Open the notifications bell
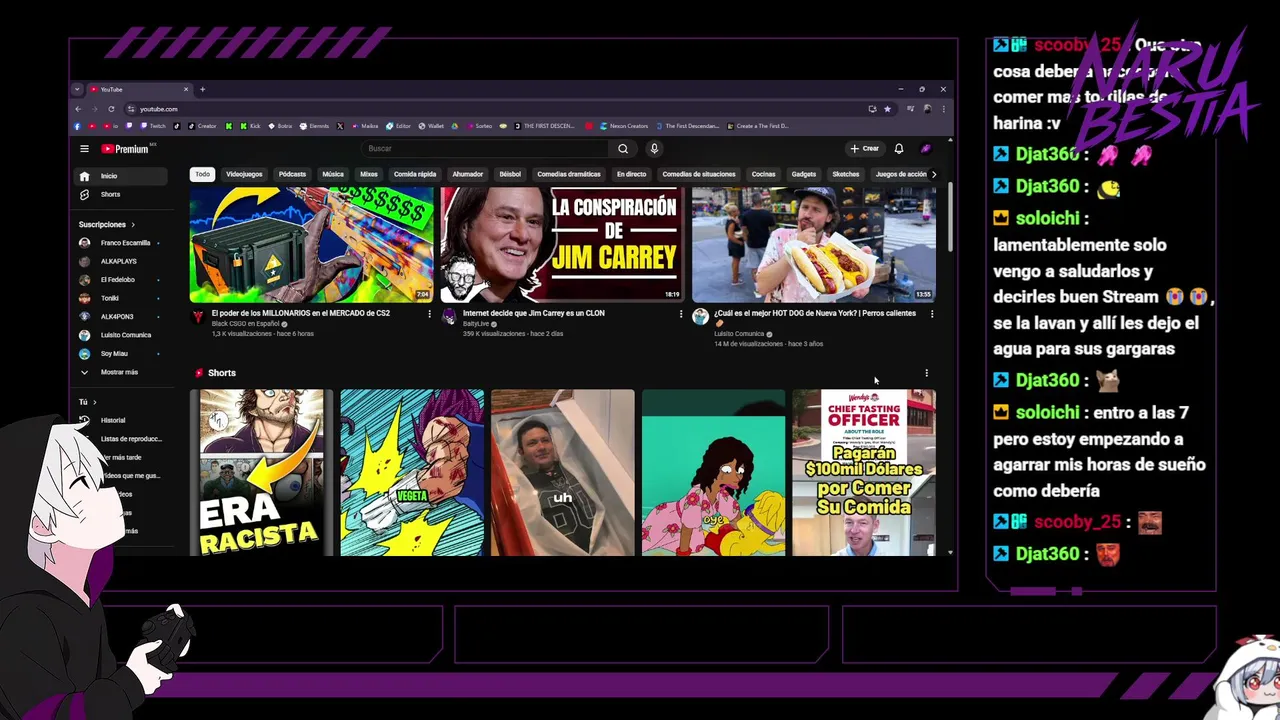Viewport: 1280px width, 720px height. click(x=899, y=149)
